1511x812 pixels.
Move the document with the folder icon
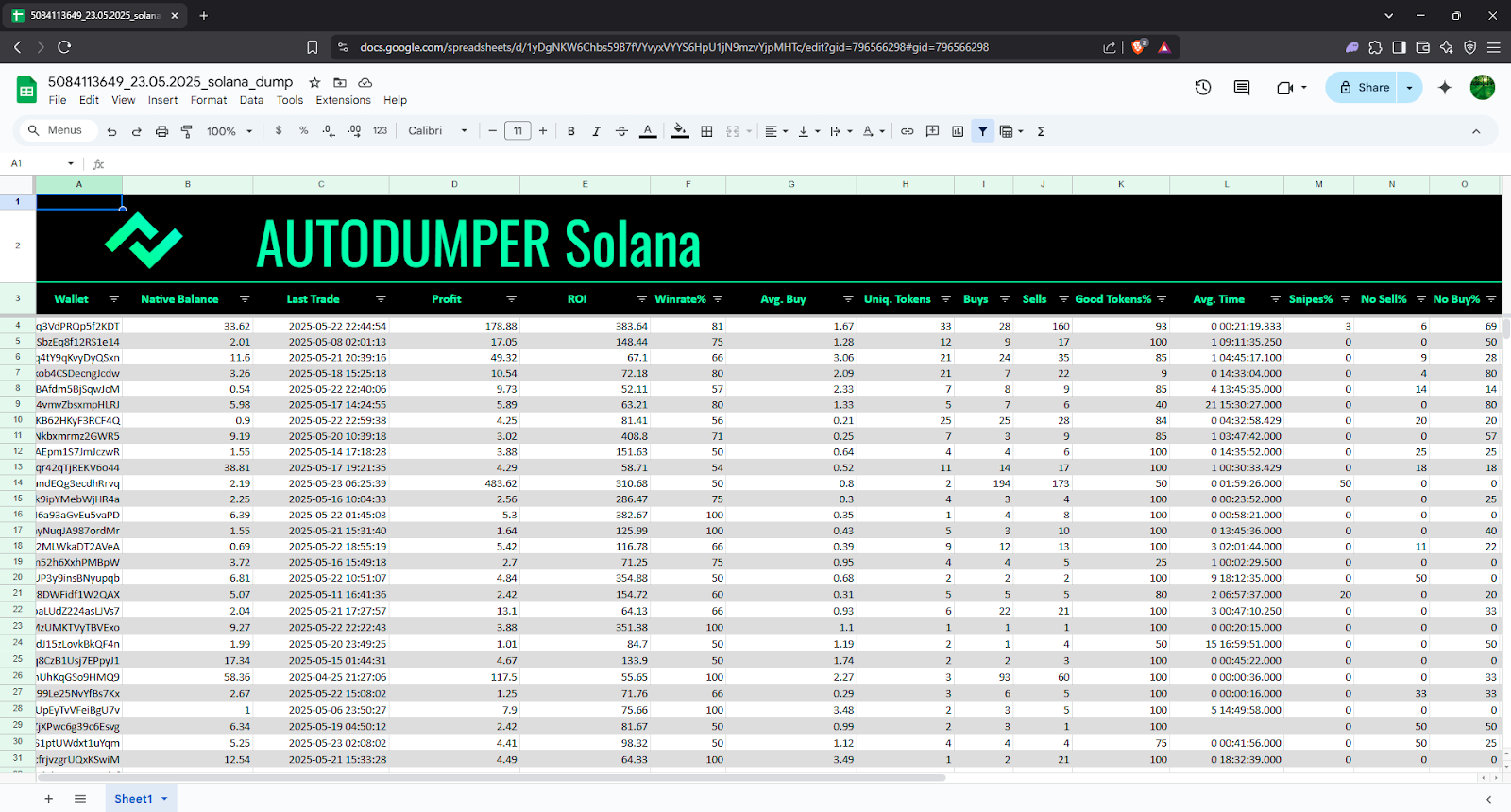click(x=340, y=82)
